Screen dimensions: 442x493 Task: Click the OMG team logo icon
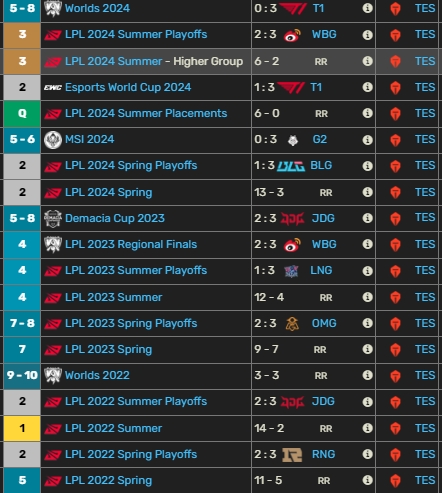(x=292, y=323)
